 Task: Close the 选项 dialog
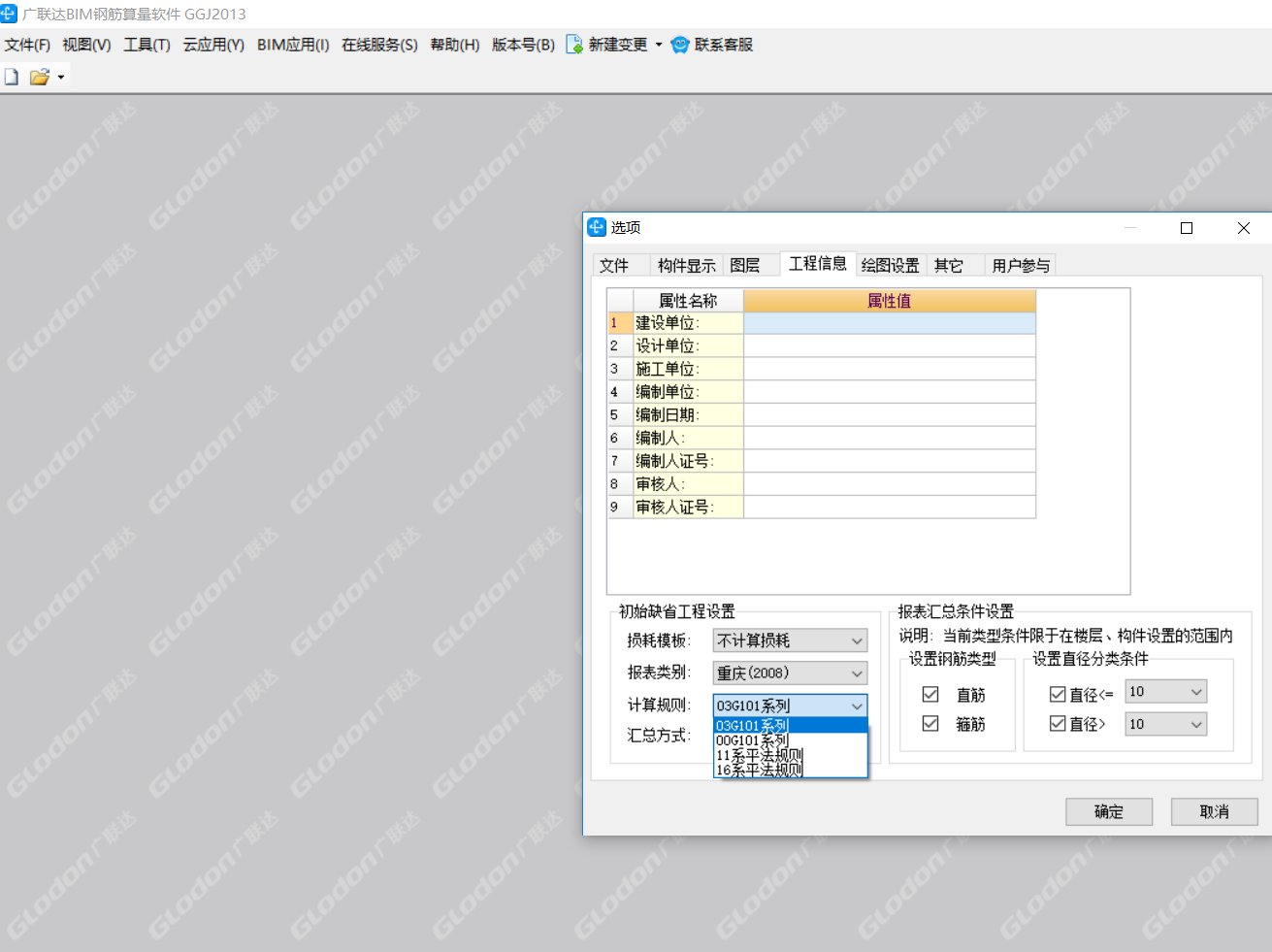coord(1244,228)
